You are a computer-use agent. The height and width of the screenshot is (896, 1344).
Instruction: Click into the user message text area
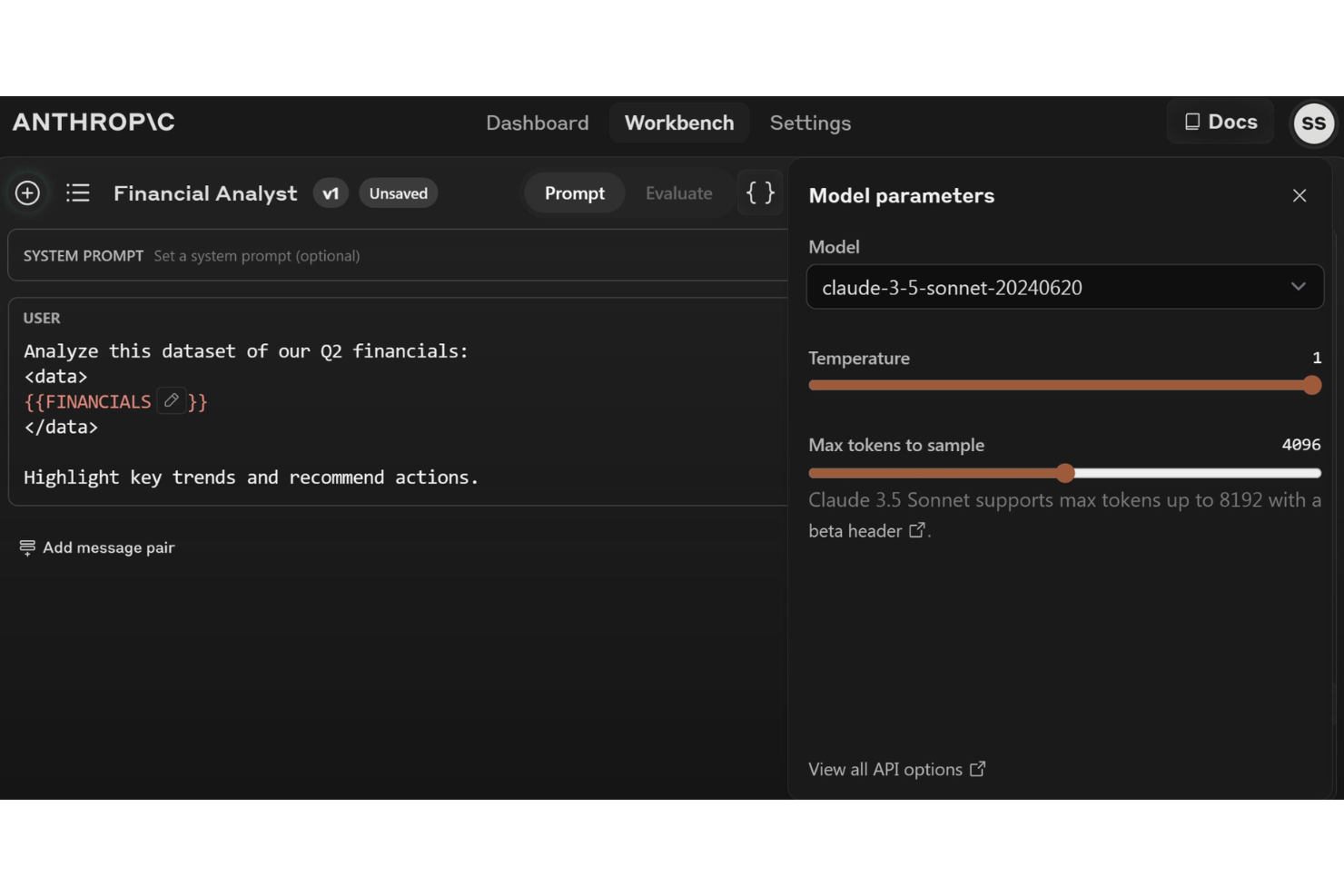(398, 414)
